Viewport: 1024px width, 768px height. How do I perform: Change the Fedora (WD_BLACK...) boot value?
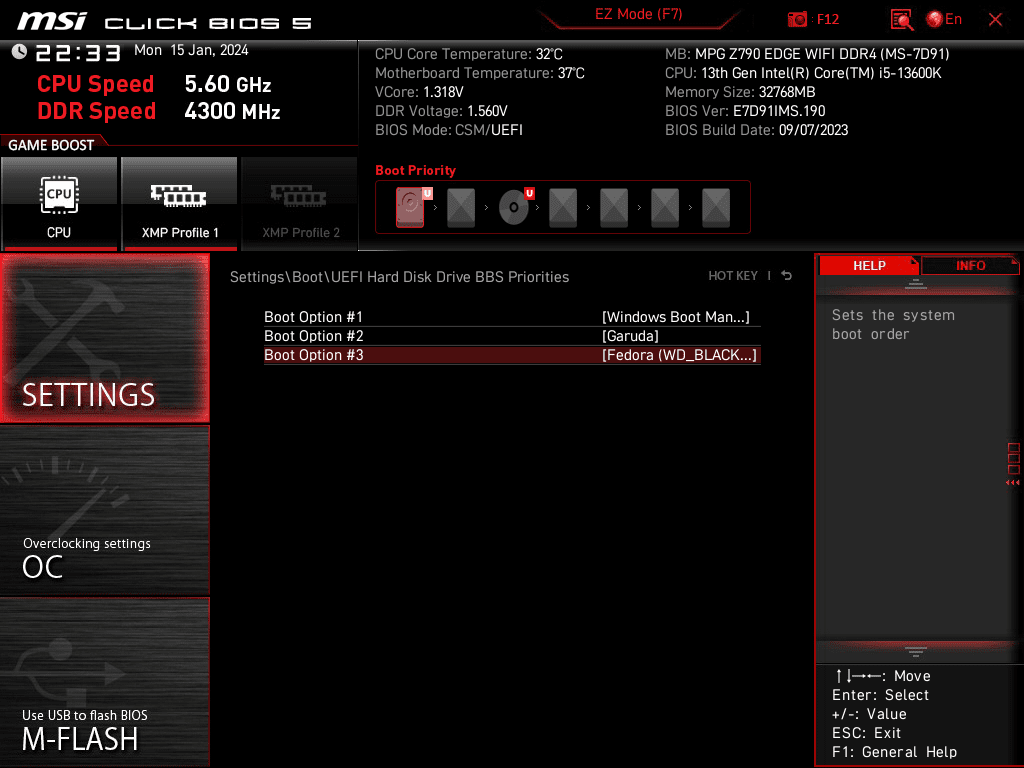click(679, 355)
